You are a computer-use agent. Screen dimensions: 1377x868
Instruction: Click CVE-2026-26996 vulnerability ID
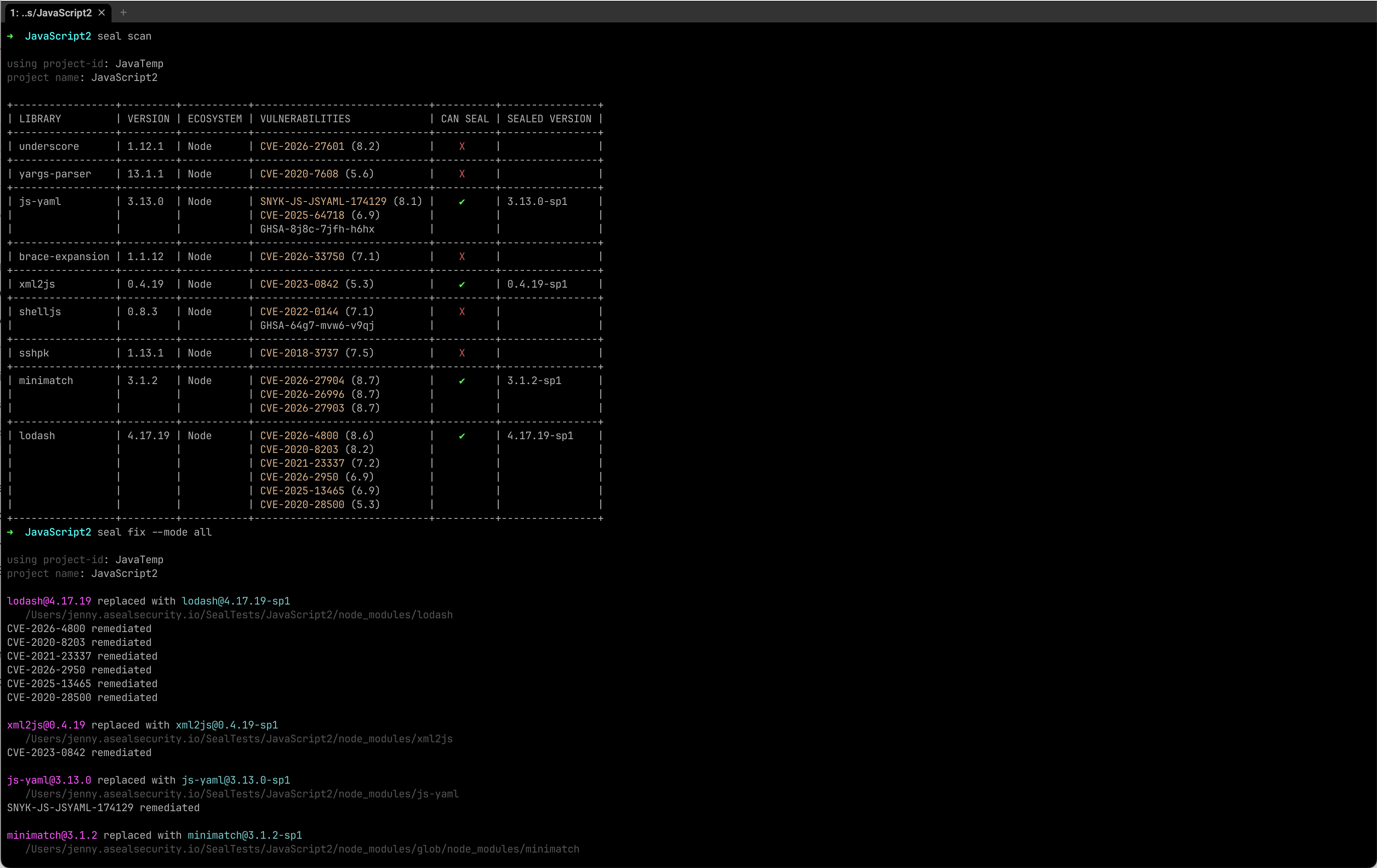pyautogui.click(x=303, y=394)
